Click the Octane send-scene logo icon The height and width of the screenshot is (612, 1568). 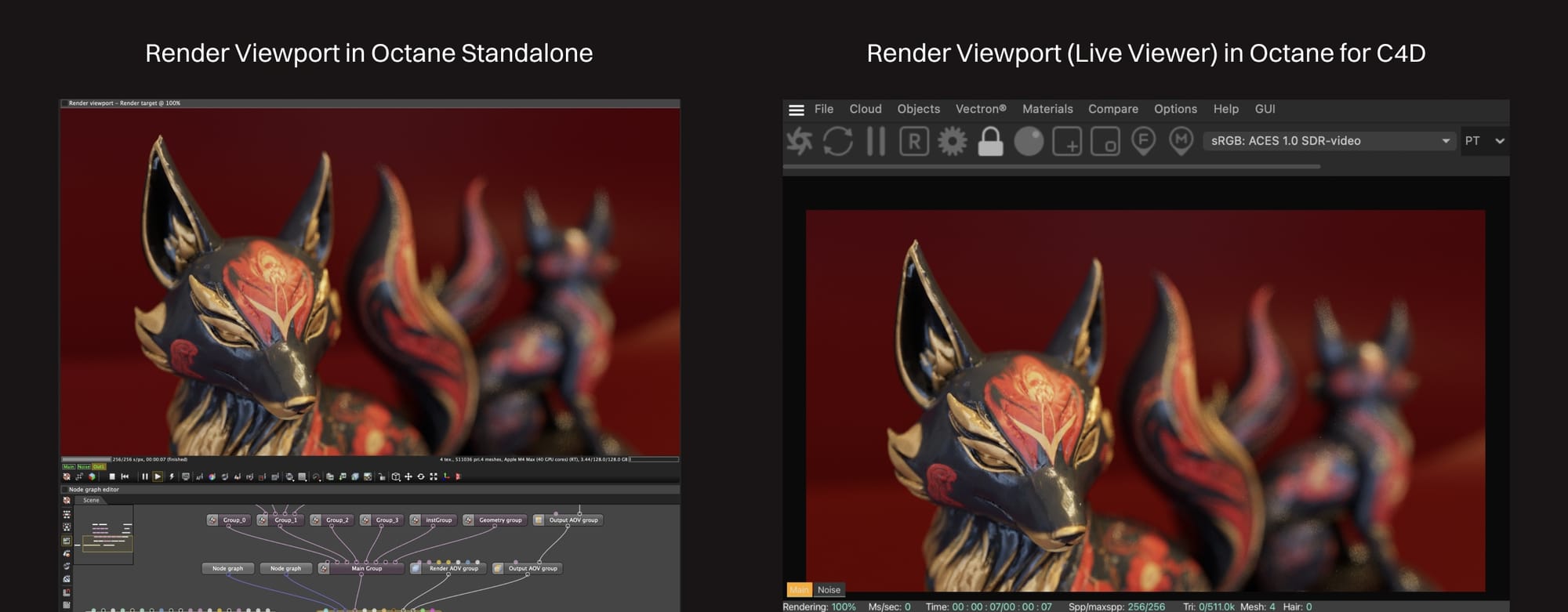tap(800, 141)
